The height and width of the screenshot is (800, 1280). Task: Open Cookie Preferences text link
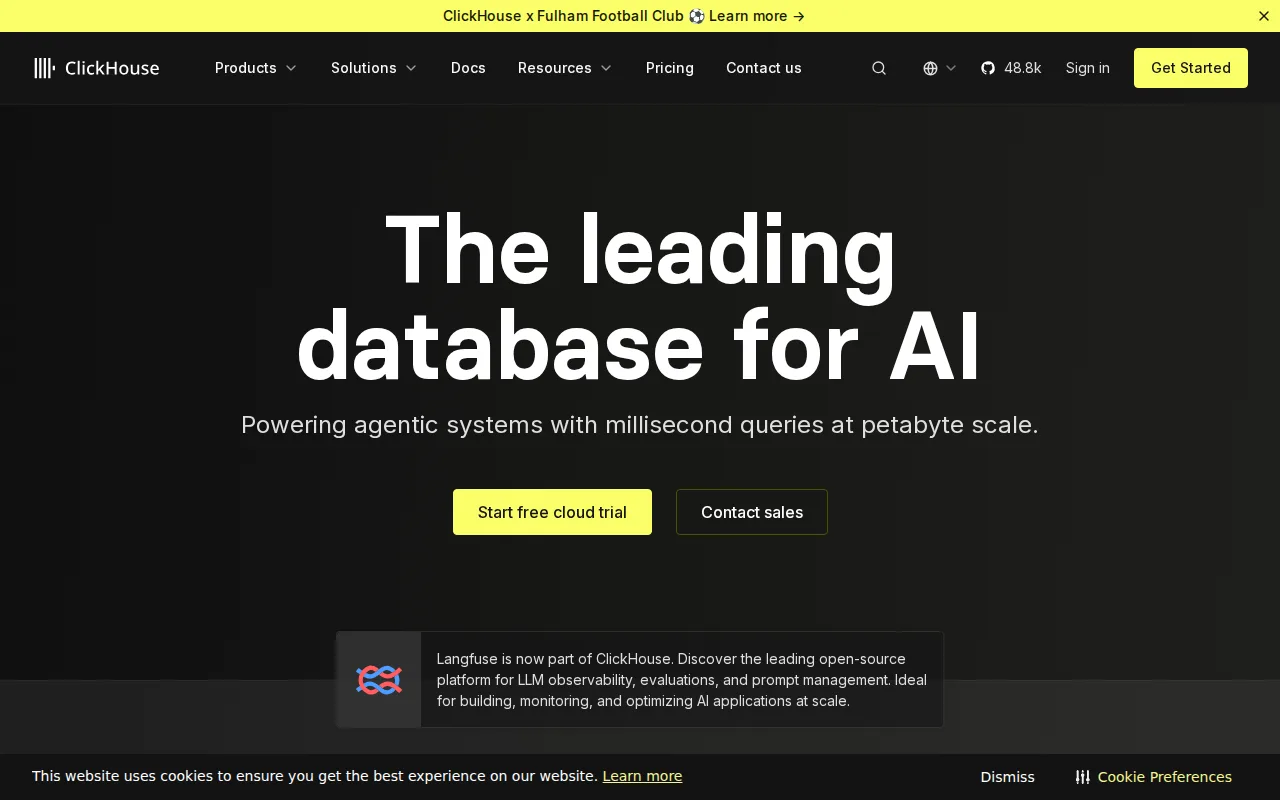pos(1165,777)
